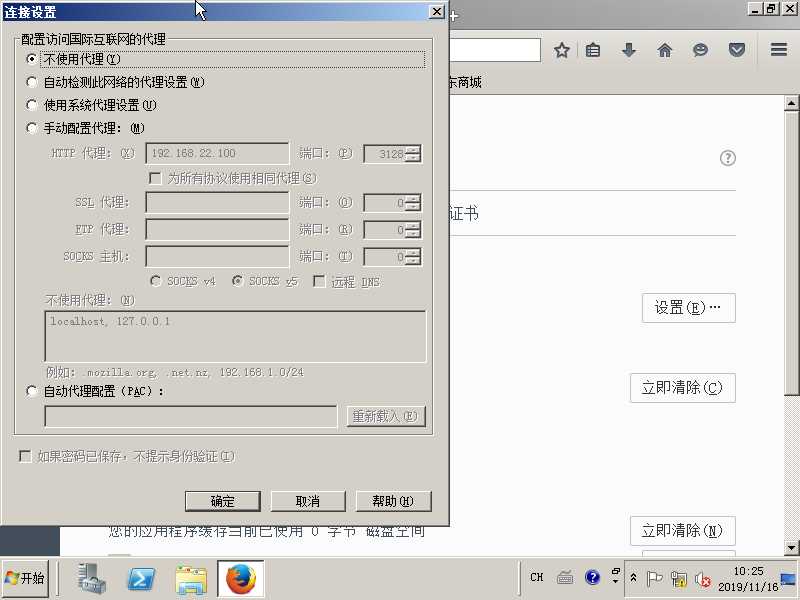800x600 pixels.
Task: Click the 证书 tab label in options
Action: [464, 213]
